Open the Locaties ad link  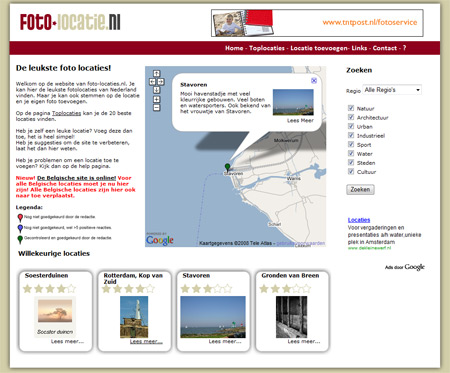359,220
